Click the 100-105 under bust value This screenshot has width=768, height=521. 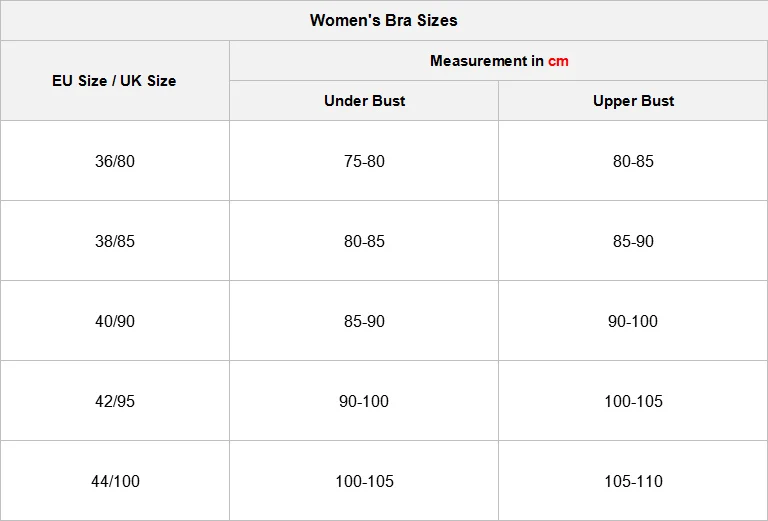click(x=364, y=481)
